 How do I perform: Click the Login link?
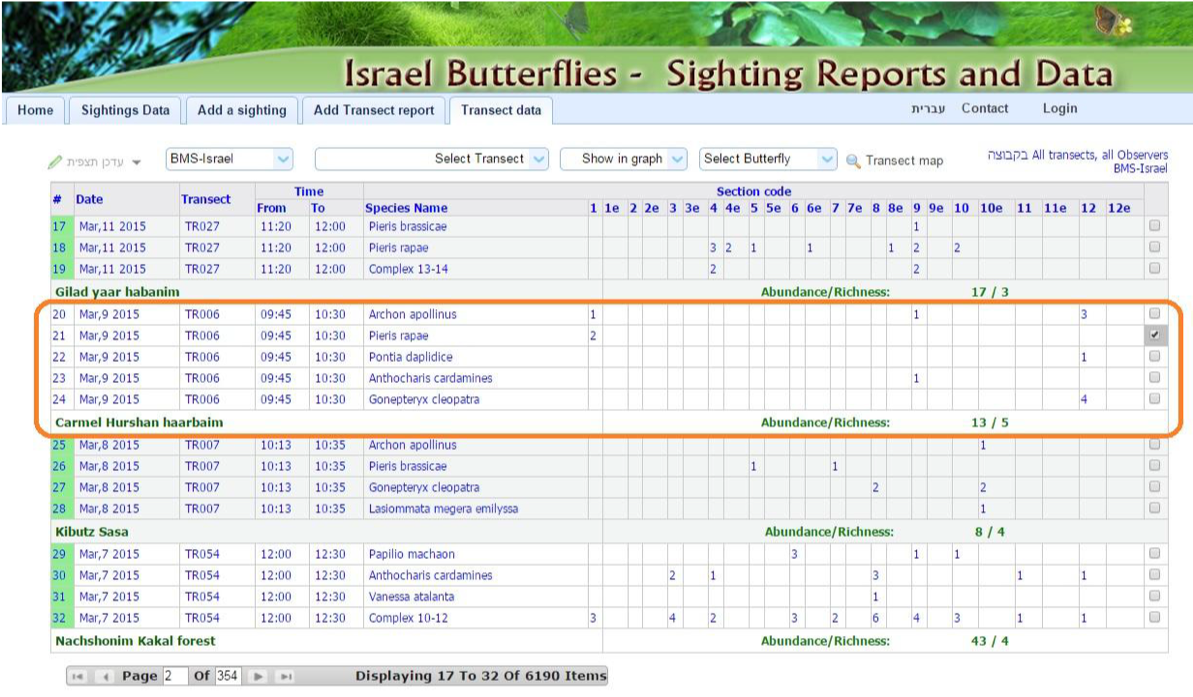pos(1059,108)
